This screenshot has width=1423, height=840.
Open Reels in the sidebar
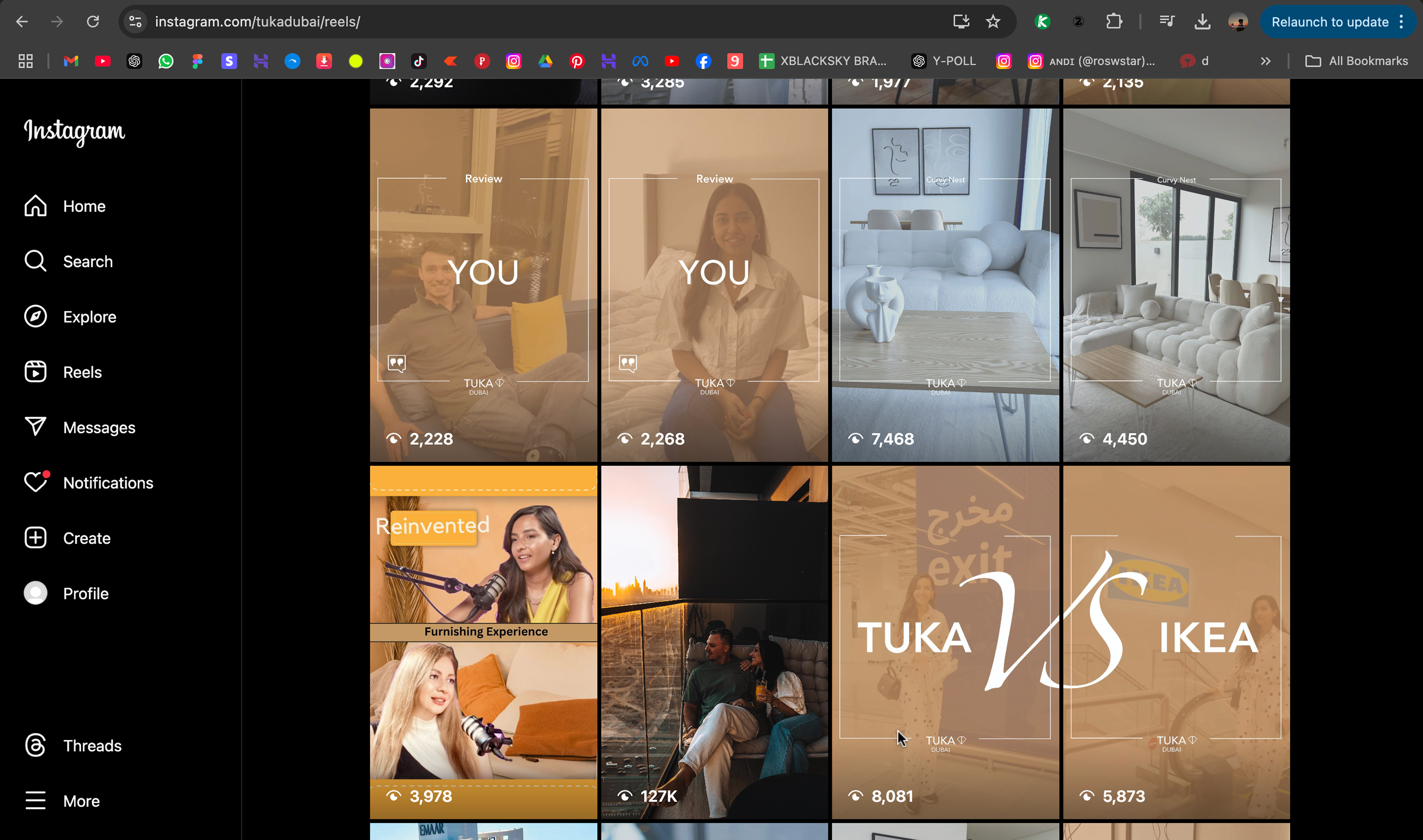(63, 372)
